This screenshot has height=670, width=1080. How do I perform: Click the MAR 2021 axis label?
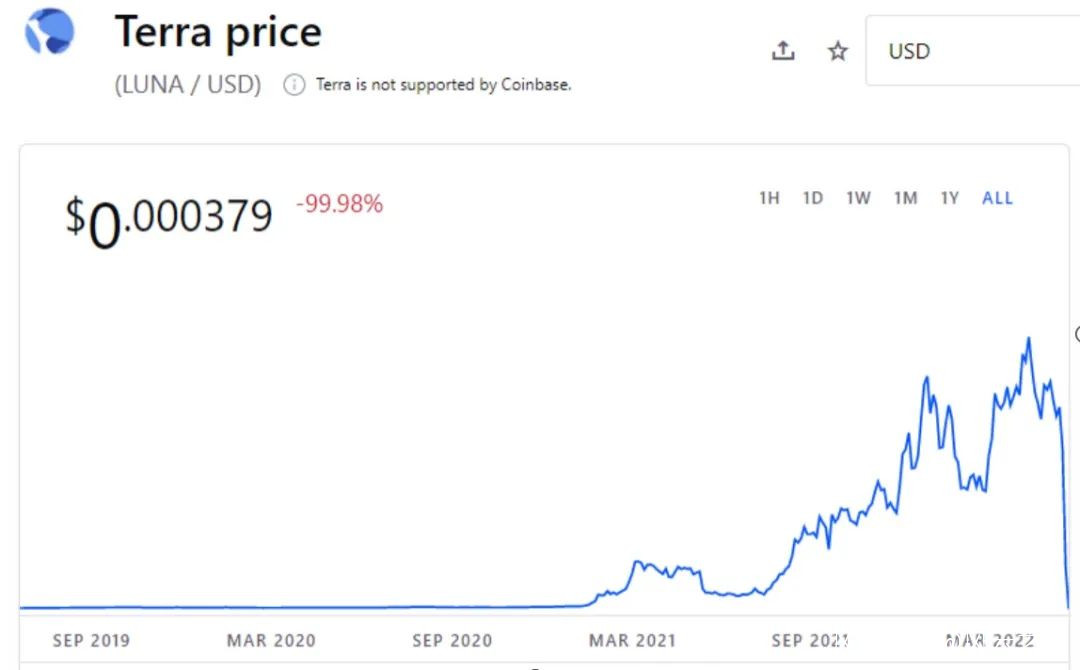coord(632,640)
